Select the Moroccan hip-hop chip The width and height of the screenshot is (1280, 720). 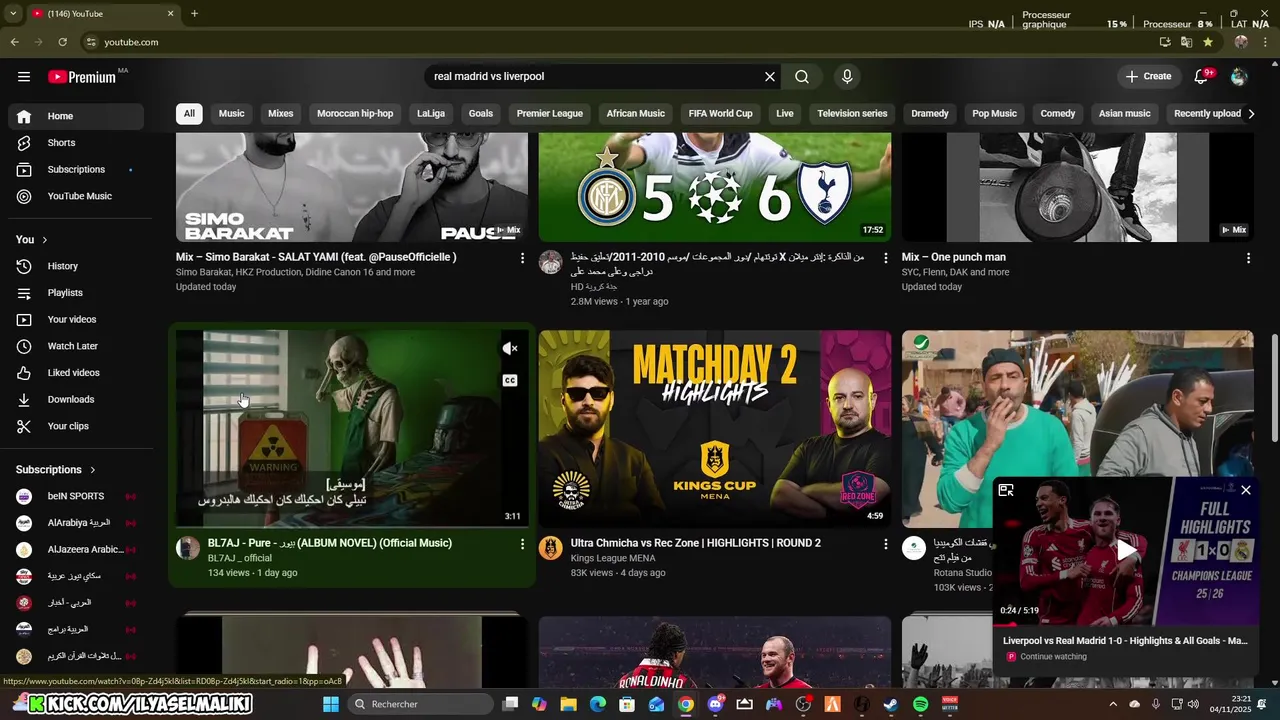click(x=355, y=114)
